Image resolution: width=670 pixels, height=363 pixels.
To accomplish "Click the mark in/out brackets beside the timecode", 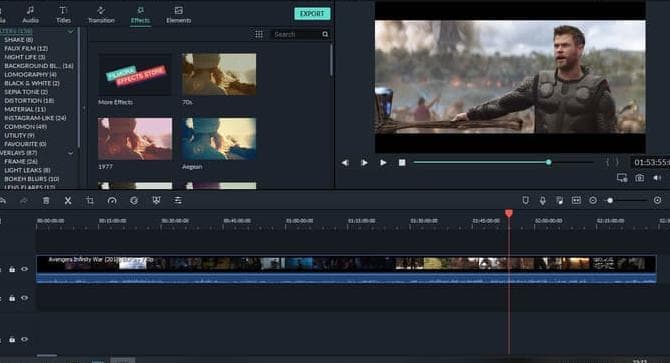I will pyautogui.click(x=612, y=162).
